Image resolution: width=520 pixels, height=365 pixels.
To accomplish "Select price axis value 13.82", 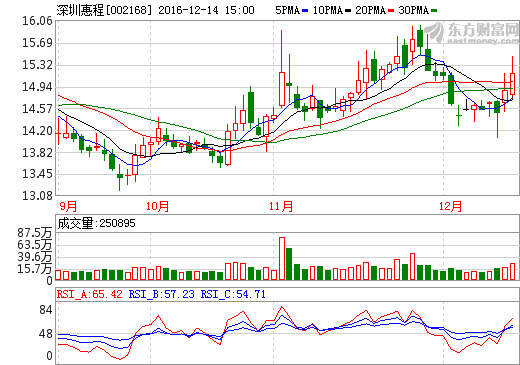I will [x=37, y=153].
